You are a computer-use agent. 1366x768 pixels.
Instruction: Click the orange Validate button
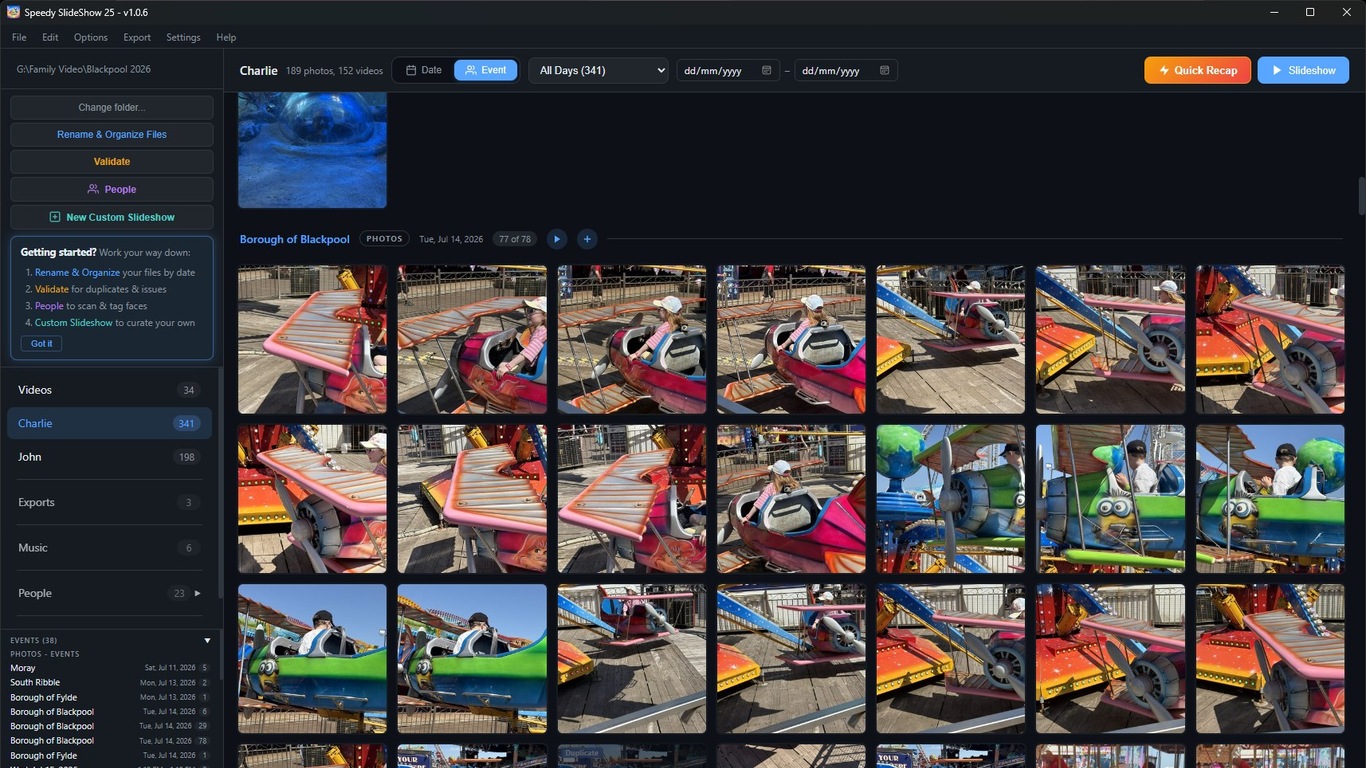[112, 161]
